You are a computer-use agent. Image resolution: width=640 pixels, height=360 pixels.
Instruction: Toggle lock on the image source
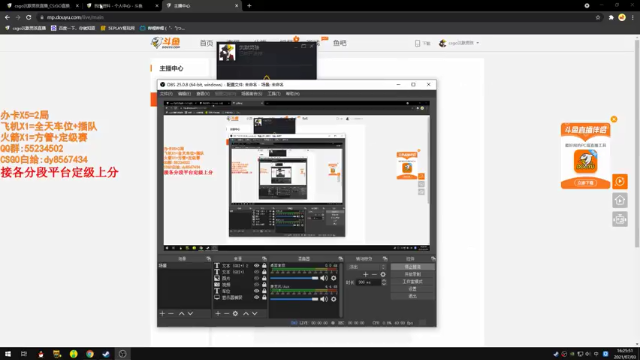[264, 278]
